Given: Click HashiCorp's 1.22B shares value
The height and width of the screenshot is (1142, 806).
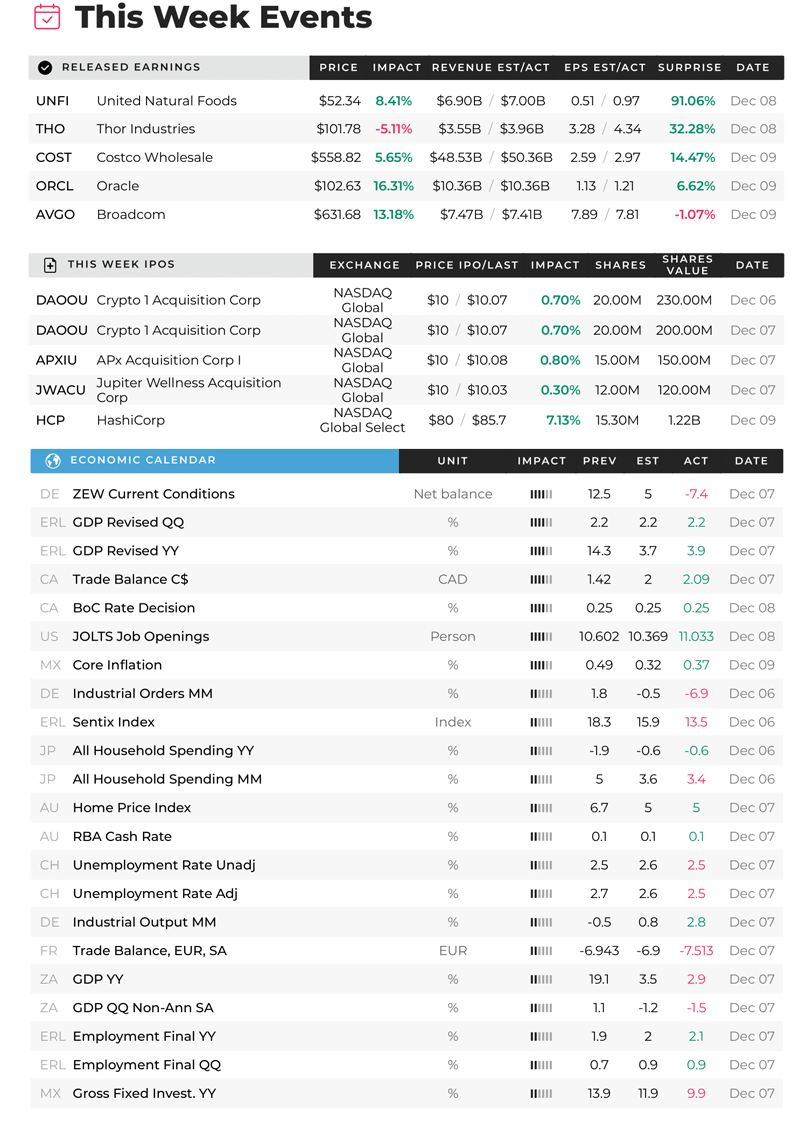Looking at the screenshot, I should (x=684, y=420).
